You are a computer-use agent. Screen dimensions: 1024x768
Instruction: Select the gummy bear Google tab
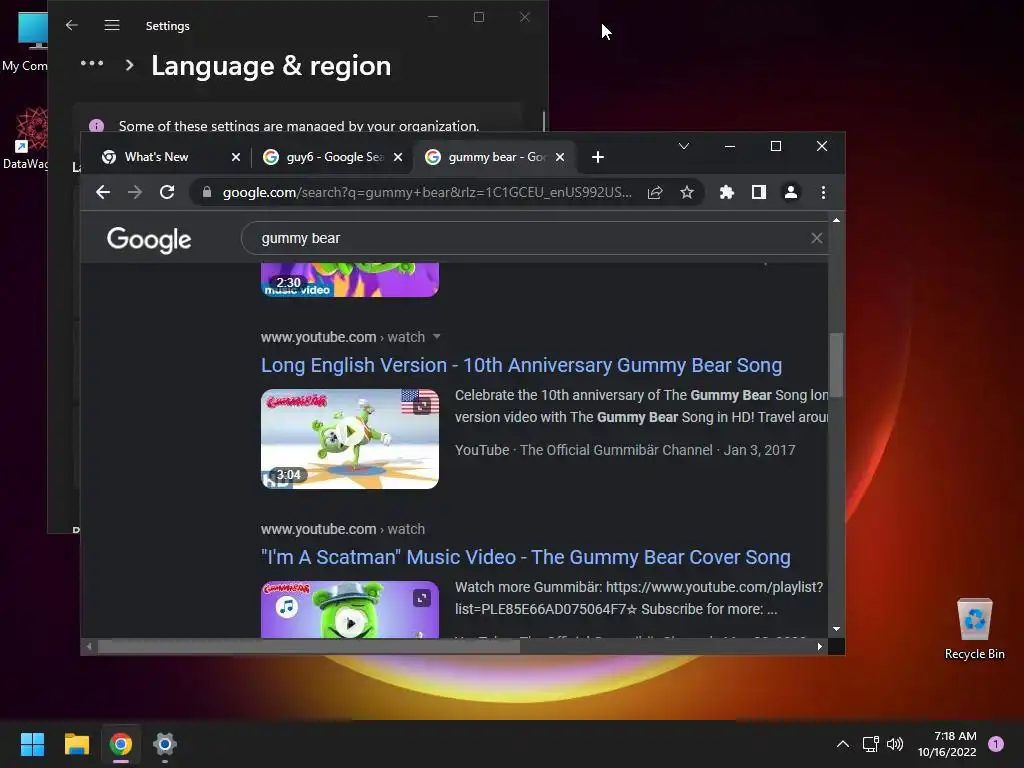point(496,157)
